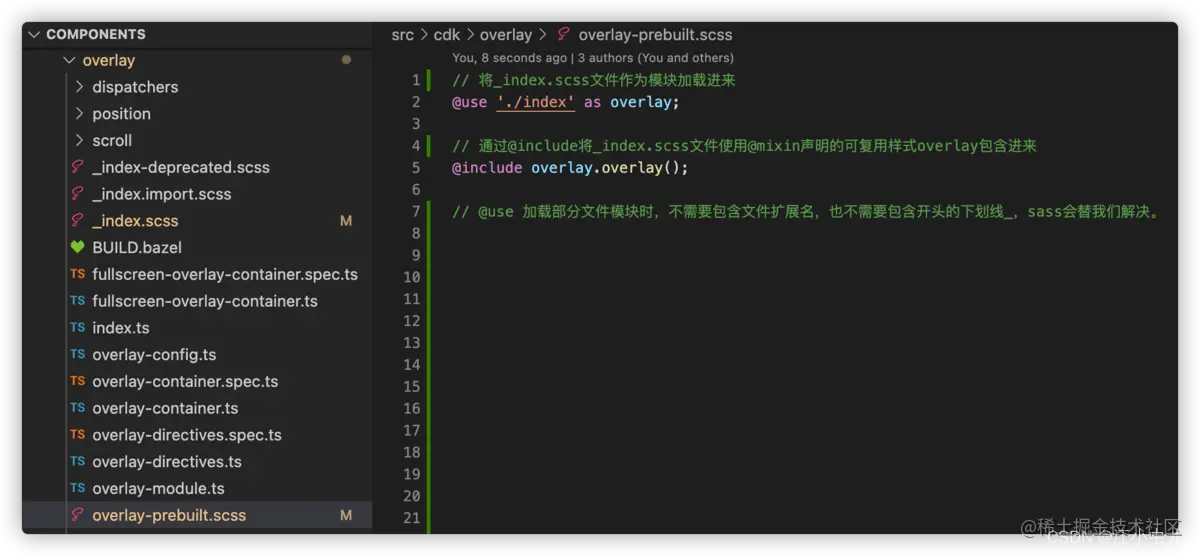Click line number 10 in the gutter

click(412, 277)
